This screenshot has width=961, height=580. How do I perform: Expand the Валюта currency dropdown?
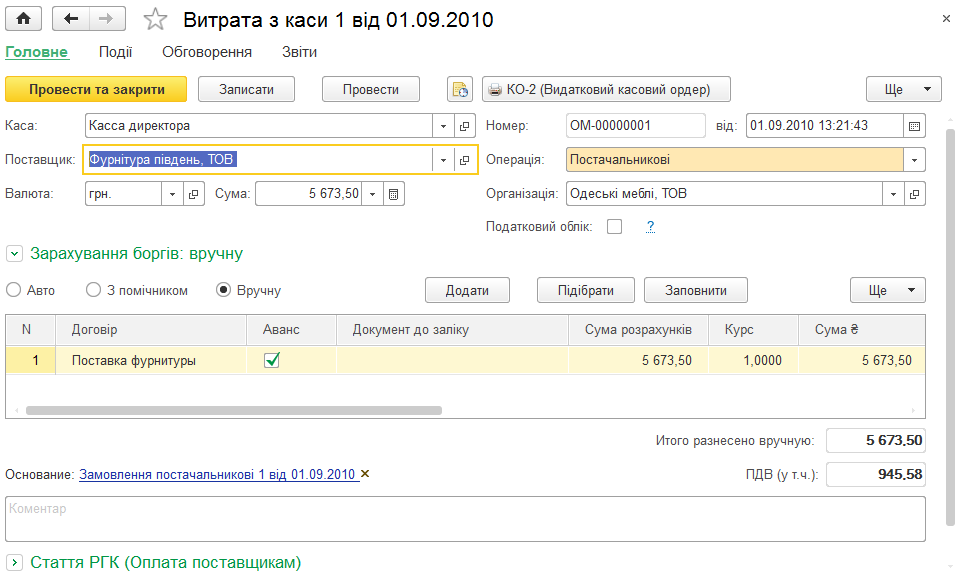coord(172,194)
